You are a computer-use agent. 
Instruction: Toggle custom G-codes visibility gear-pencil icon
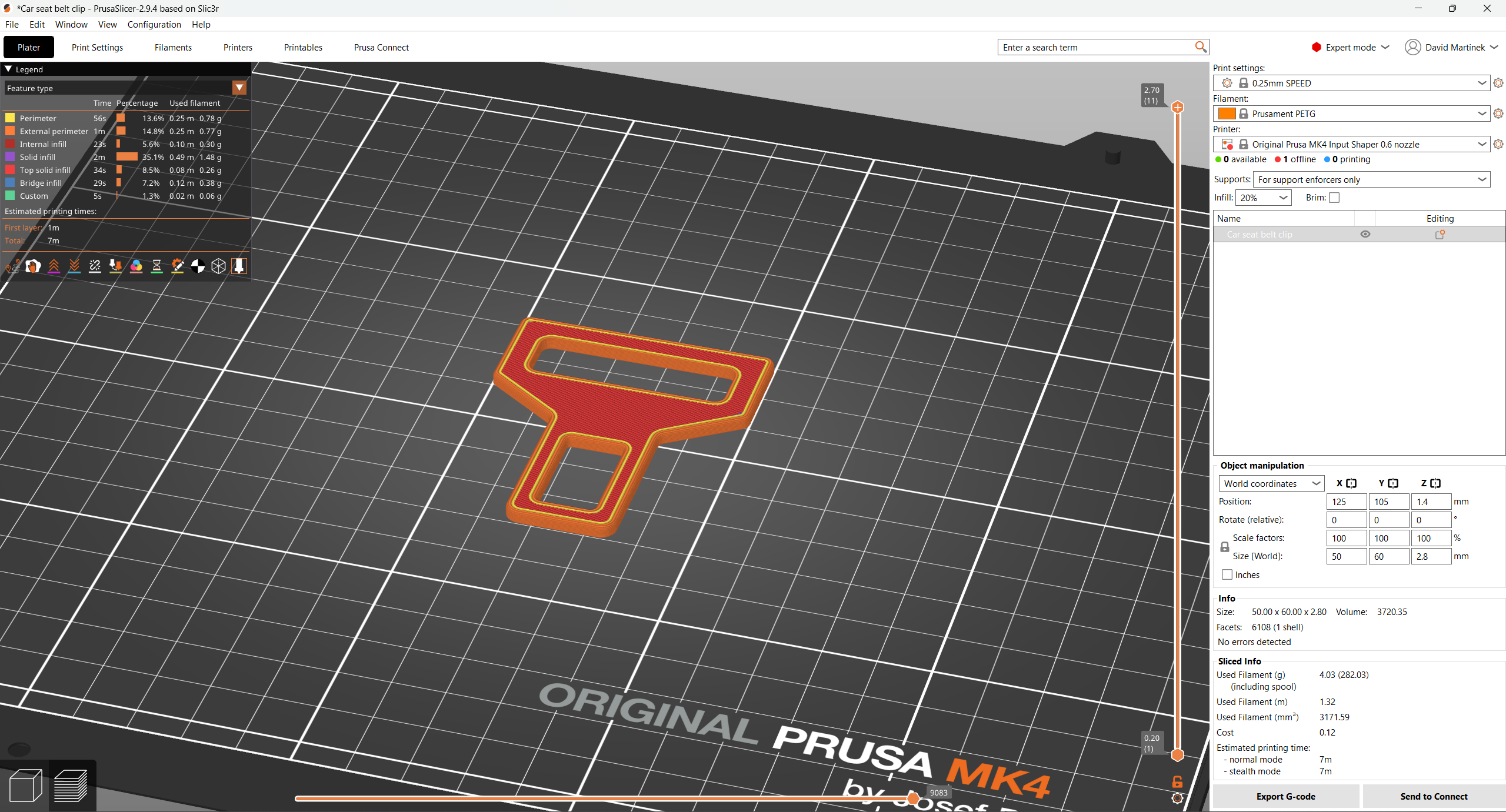177,266
